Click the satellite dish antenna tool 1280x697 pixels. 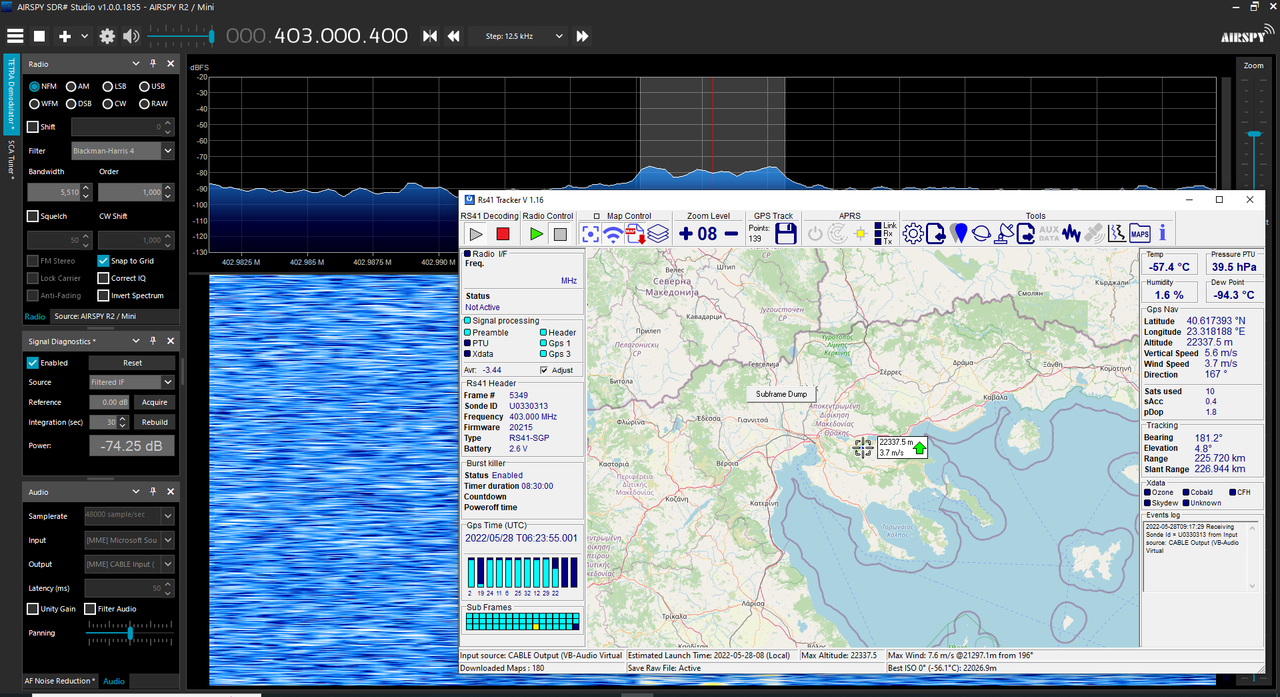[x=1004, y=234]
